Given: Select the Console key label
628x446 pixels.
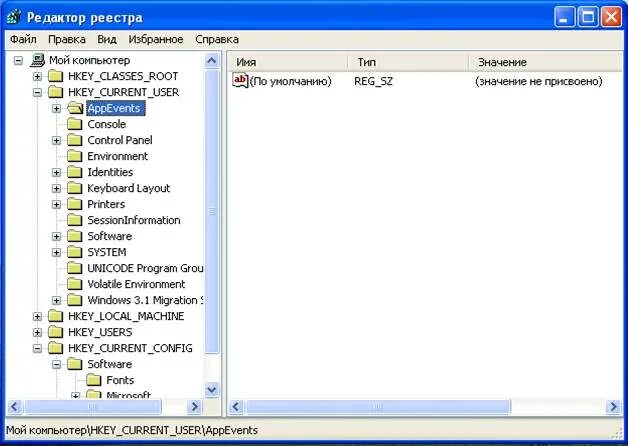Looking at the screenshot, I should pos(107,124).
